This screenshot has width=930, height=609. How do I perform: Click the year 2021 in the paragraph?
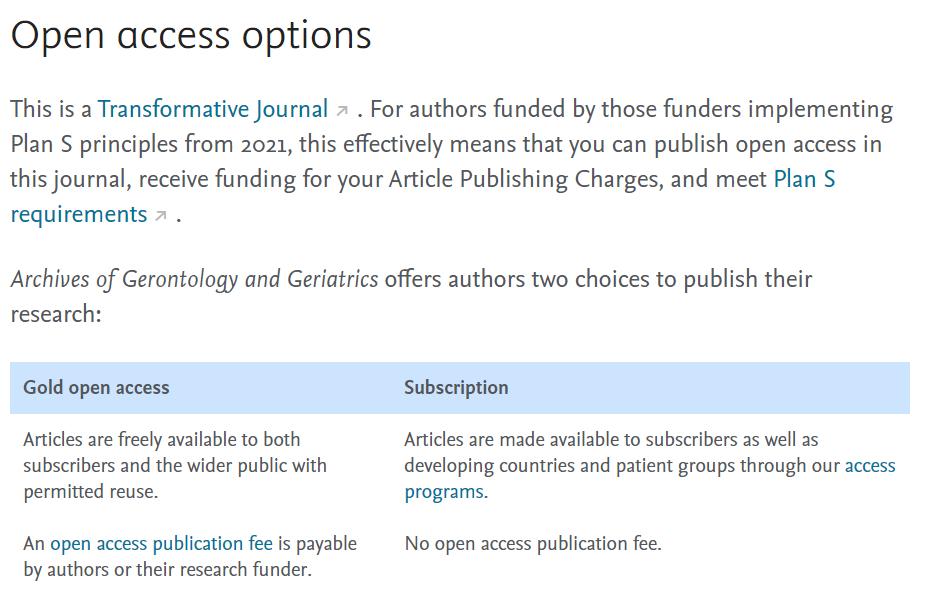(x=264, y=144)
